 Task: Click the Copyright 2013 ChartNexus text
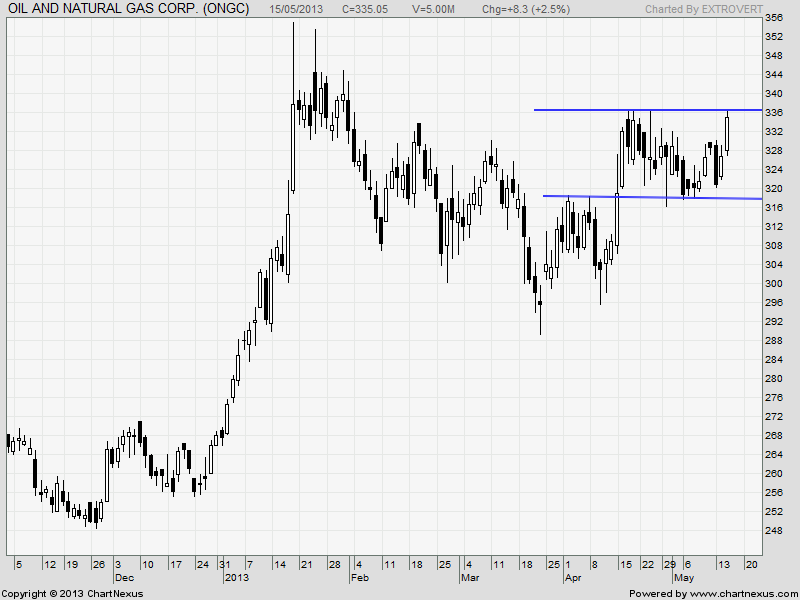pyautogui.click(x=72, y=593)
